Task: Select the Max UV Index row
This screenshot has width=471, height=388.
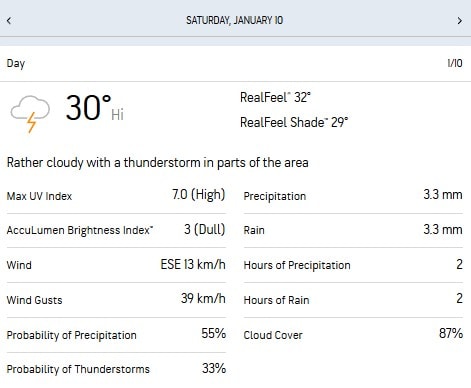Action: coord(116,195)
